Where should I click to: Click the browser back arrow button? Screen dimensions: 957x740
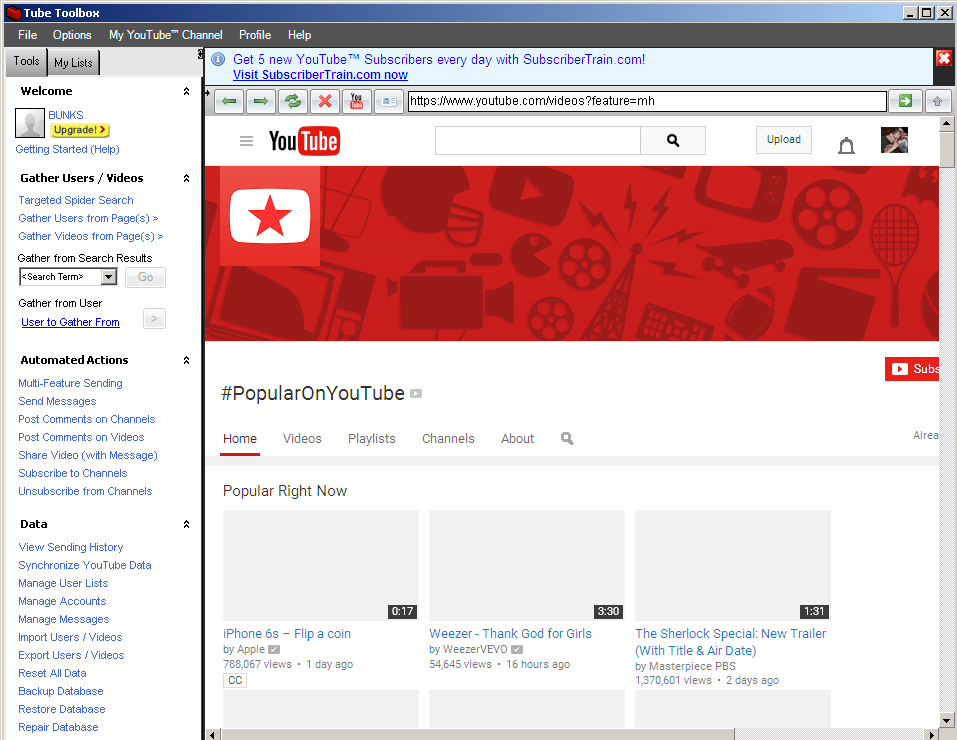pos(229,101)
